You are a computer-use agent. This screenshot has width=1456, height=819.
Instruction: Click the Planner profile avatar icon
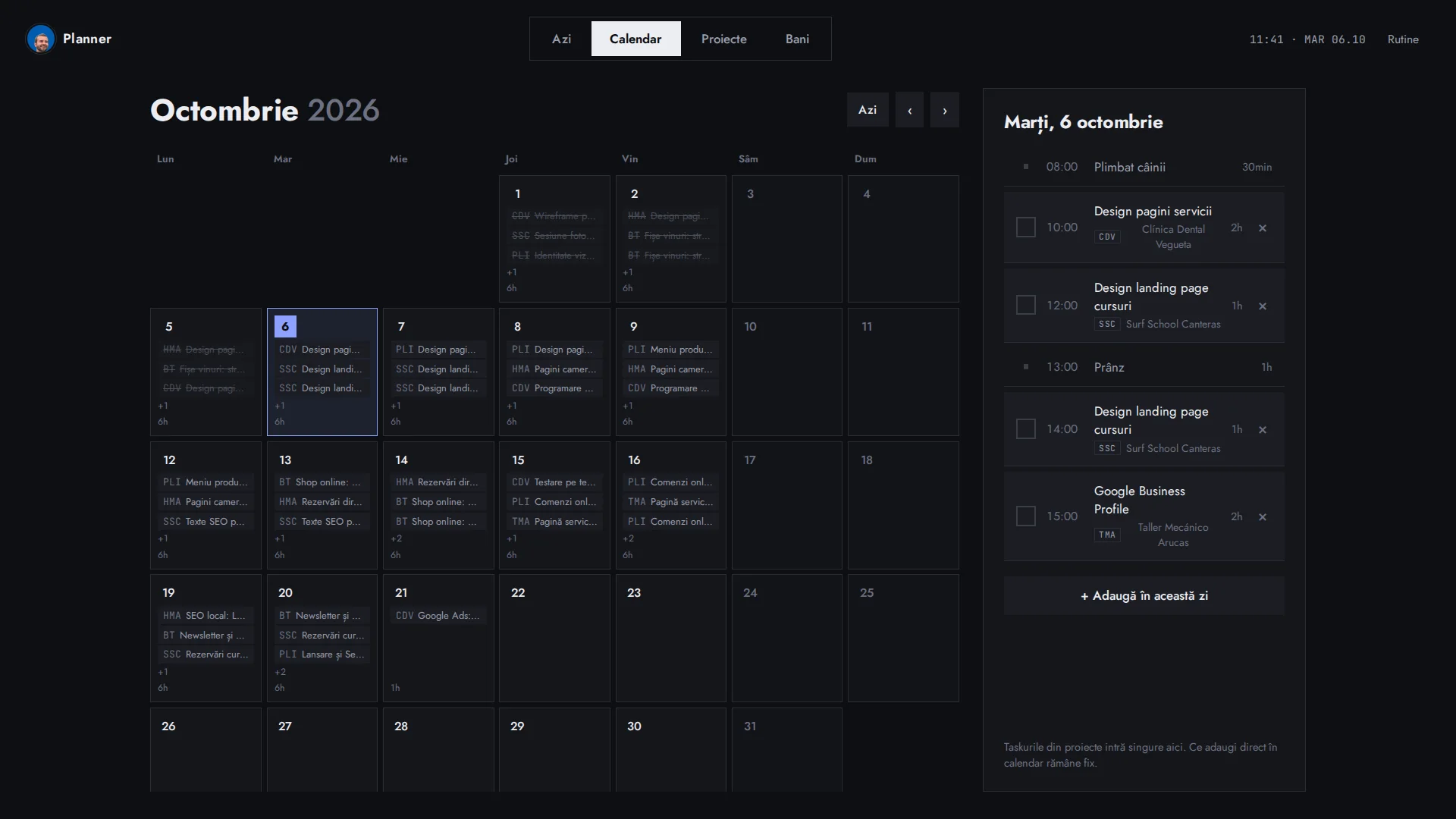(41, 39)
